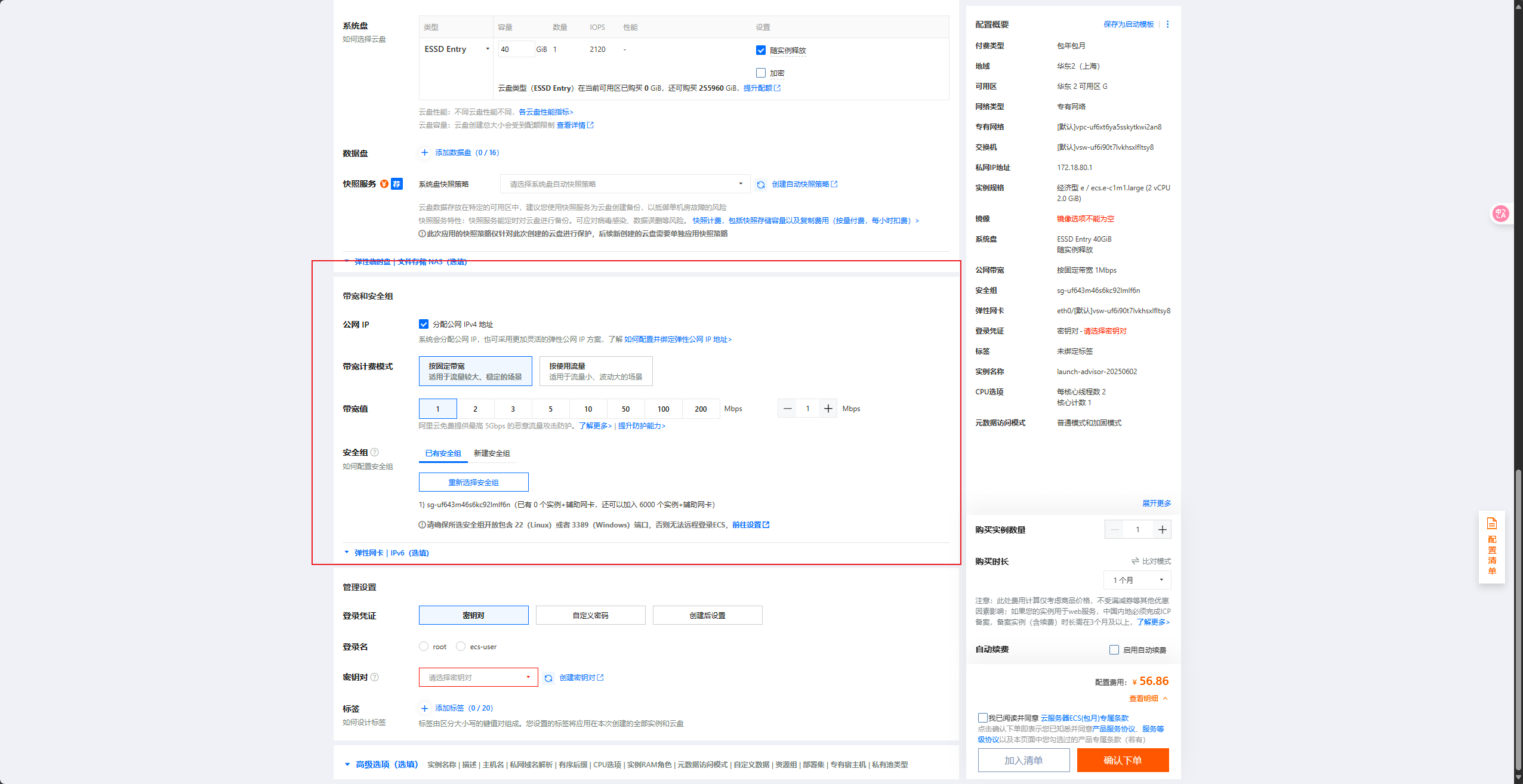The height and width of the screenshot is (784, 1523).
Task: Switch to the new security group tab
Action: tap(492, 453)
